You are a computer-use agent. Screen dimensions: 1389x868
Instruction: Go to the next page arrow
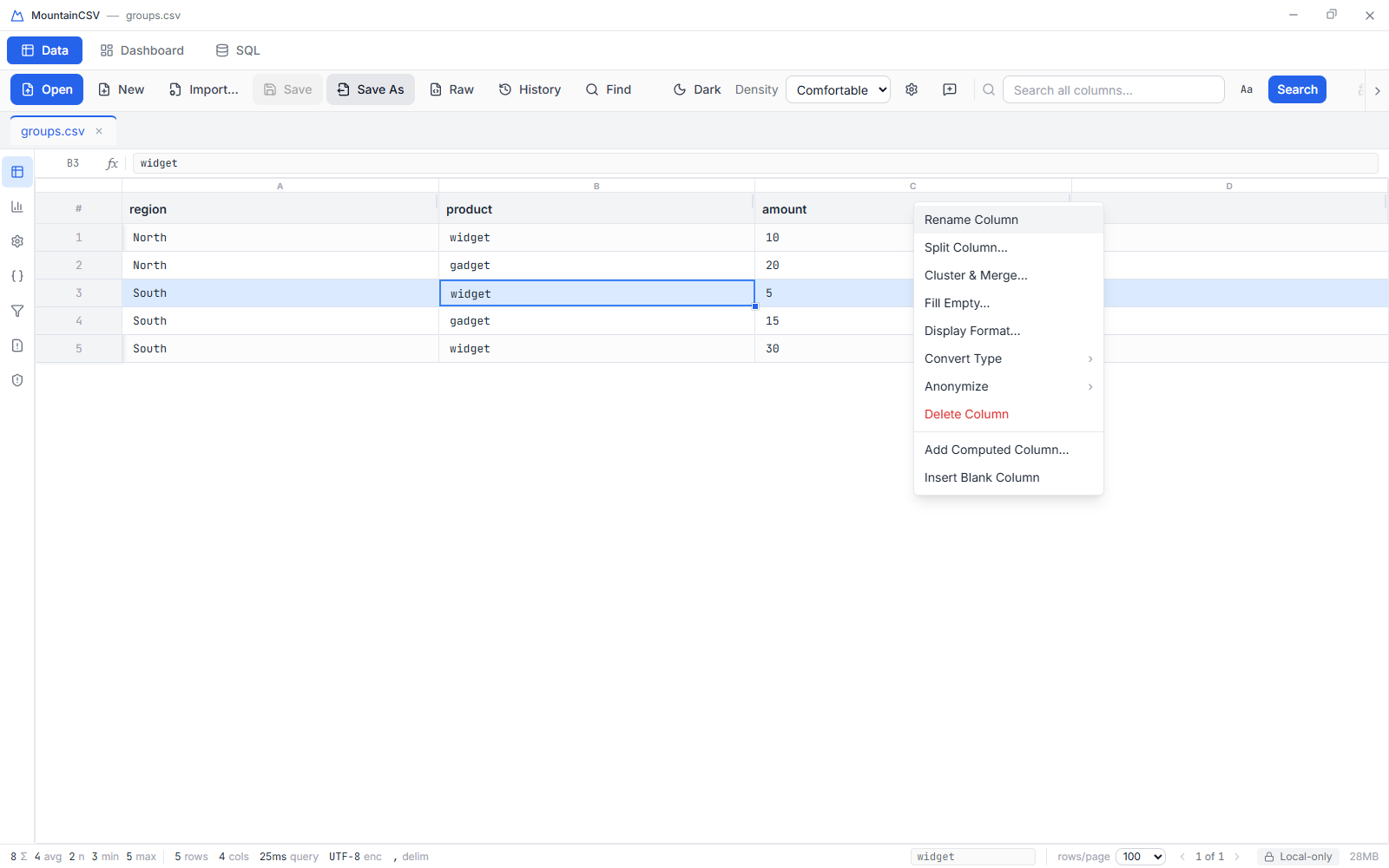(x=1238, y=857)
